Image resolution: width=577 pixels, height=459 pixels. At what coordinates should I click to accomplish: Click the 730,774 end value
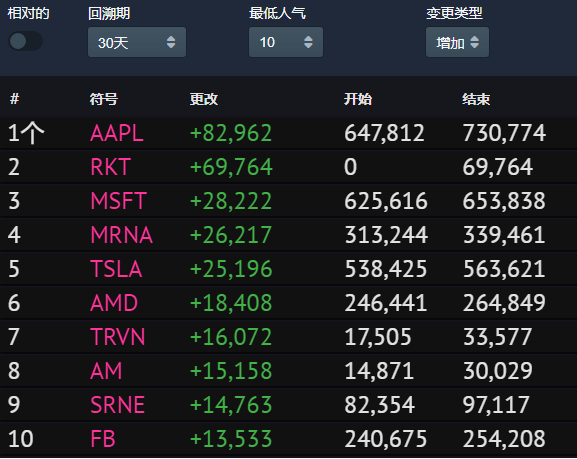pos(504,133)
